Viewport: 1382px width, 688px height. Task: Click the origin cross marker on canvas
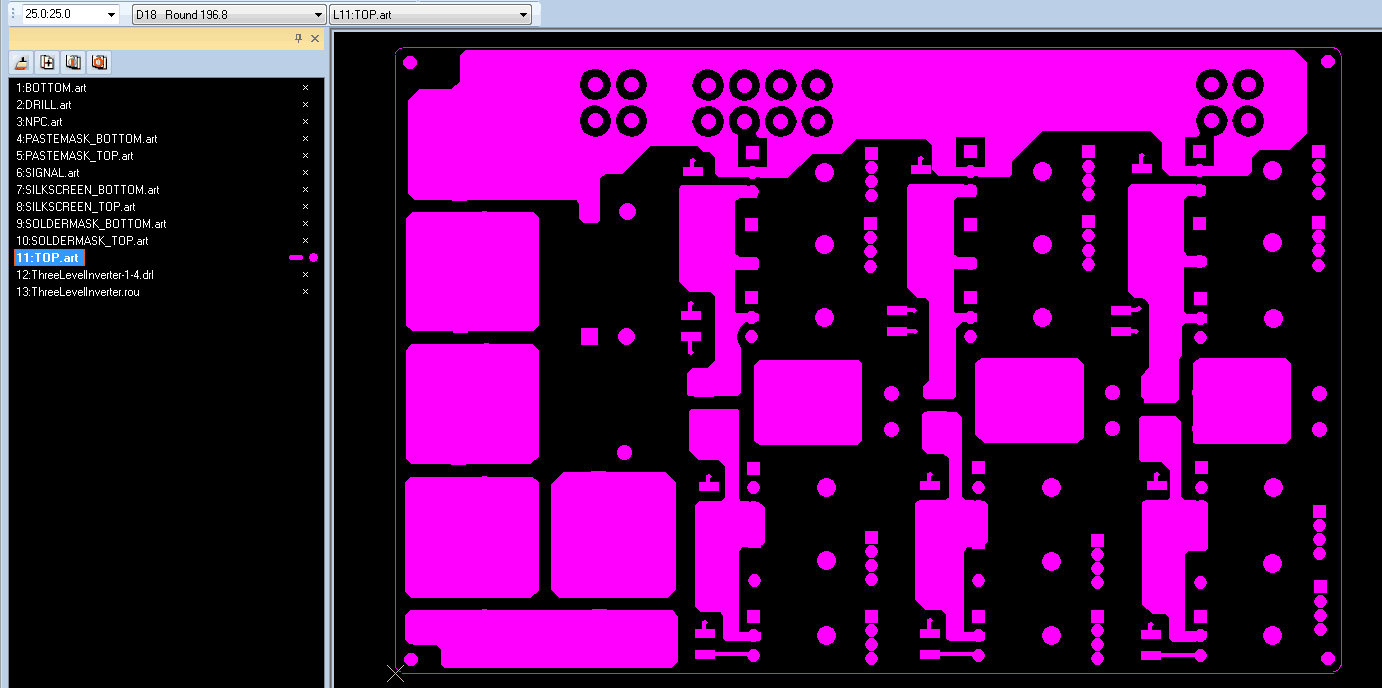point(395,672)
